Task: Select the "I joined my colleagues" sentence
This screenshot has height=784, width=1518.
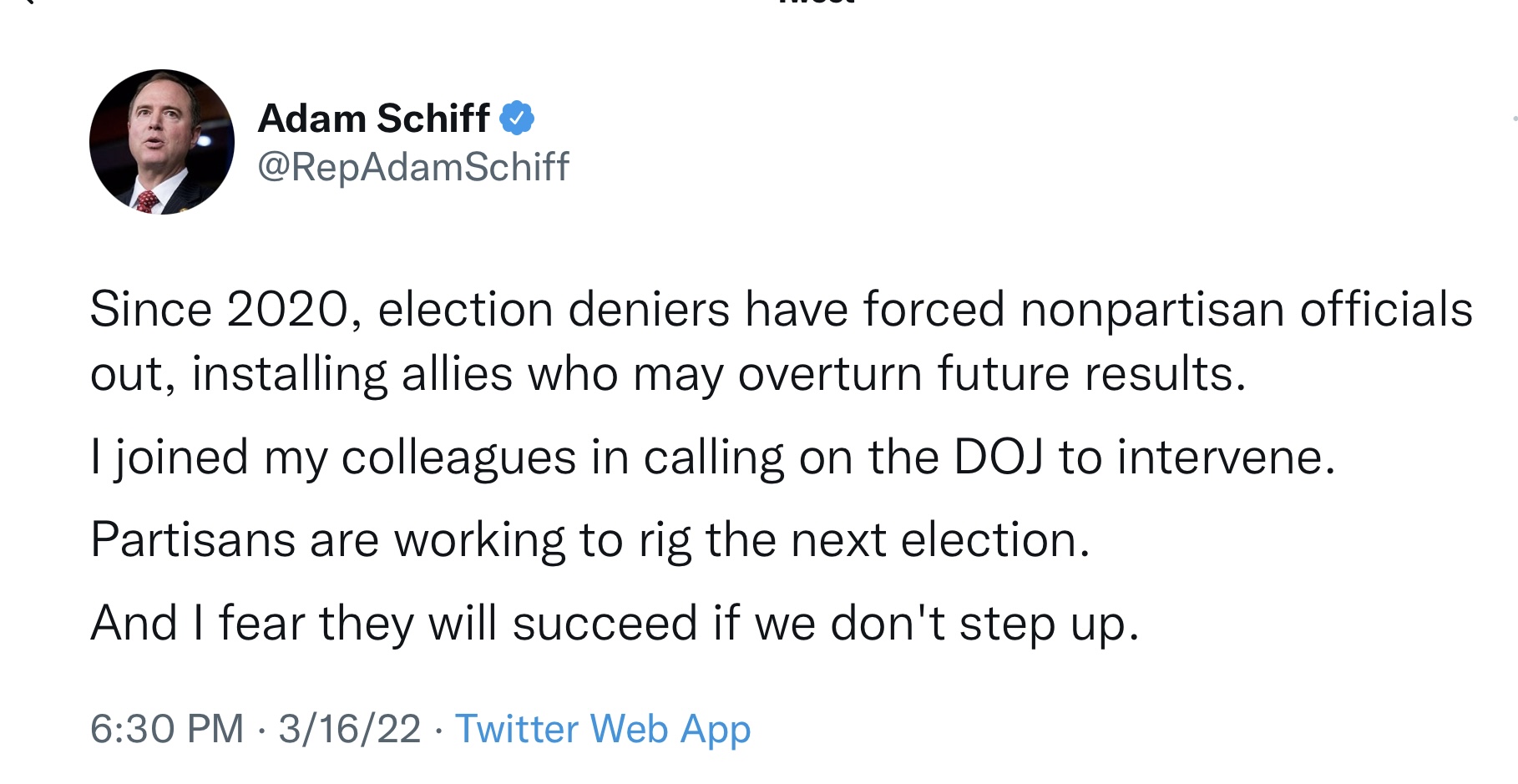Action: coord(712,458)
